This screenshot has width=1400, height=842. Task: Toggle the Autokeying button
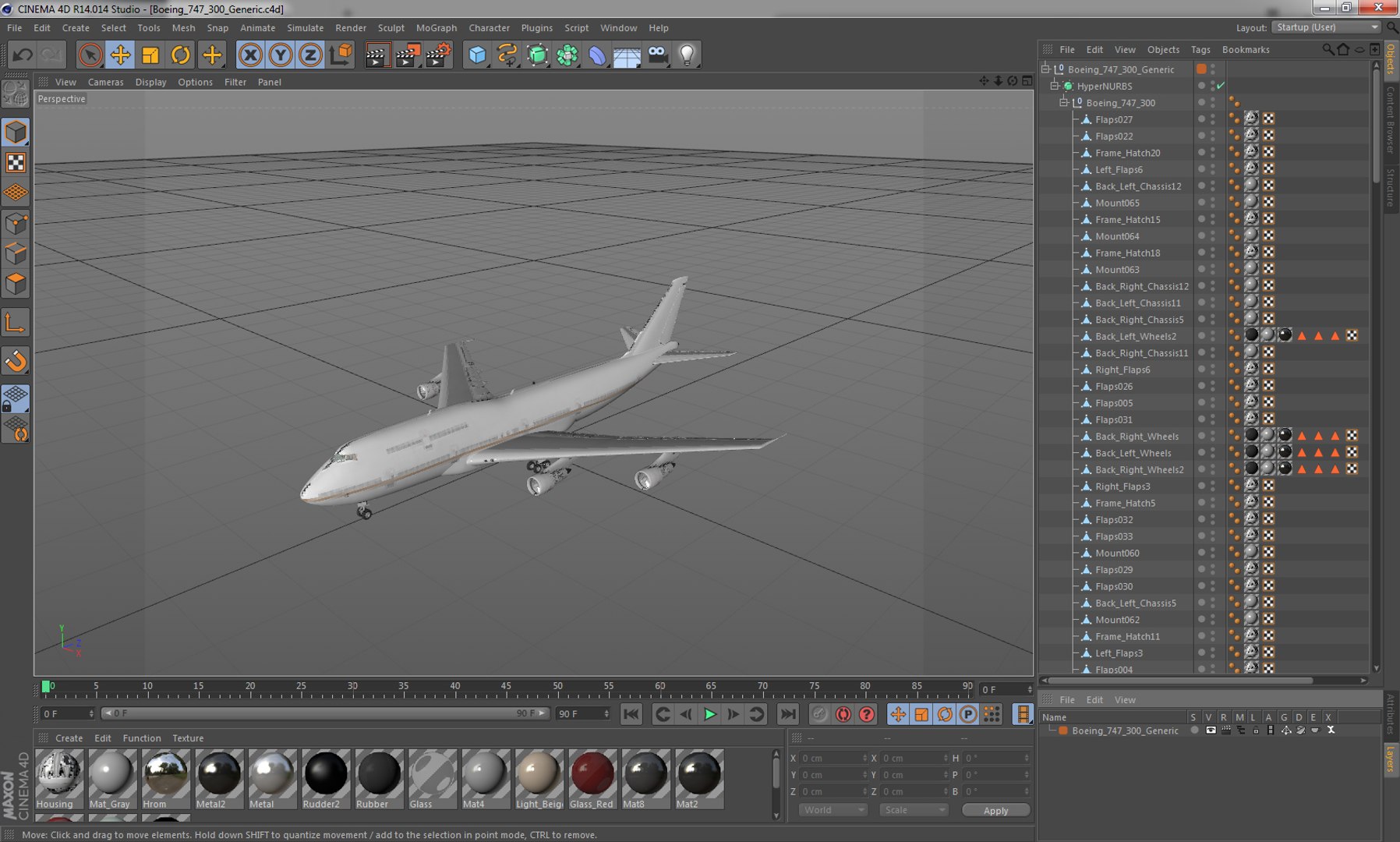[843, 714]
